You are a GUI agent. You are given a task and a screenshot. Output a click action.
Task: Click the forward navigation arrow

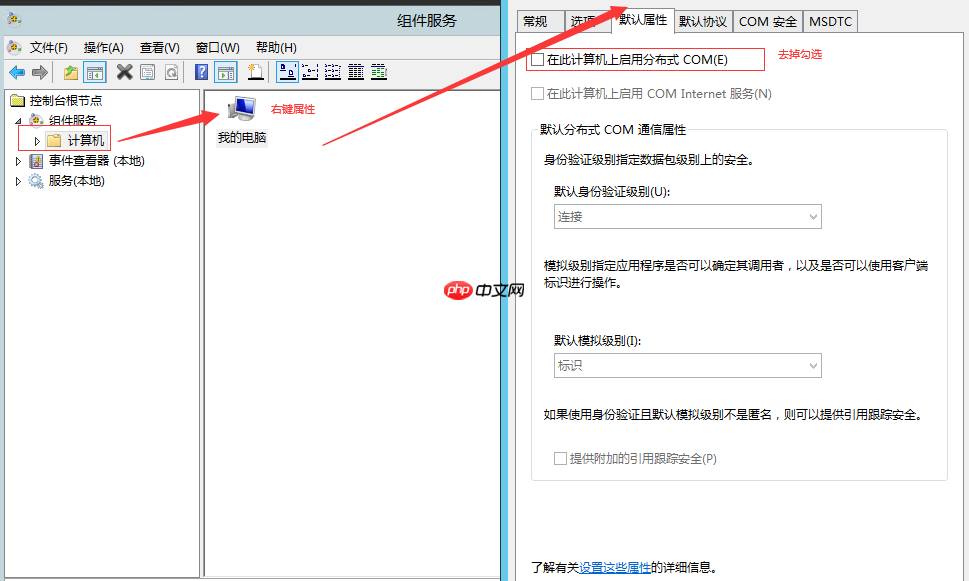click(38, 71)
